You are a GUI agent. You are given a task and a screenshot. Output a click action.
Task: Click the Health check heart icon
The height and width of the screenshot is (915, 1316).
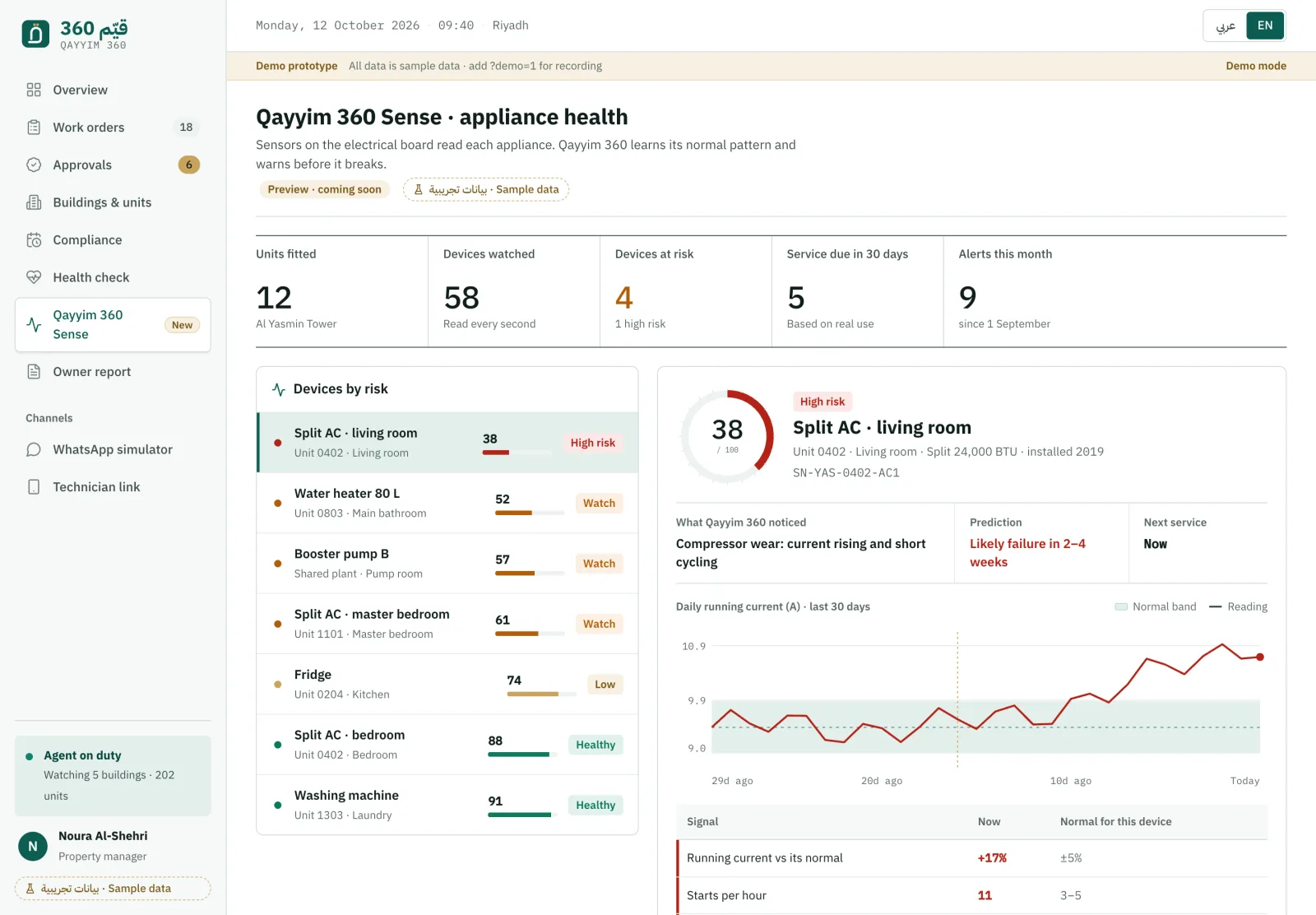tap(34, 277)
